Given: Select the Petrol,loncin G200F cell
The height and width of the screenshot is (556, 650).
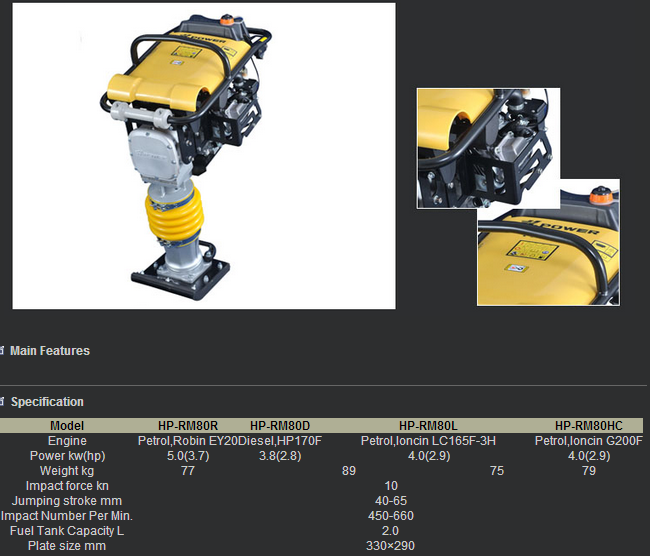Looking at the screenshot, I should [589, 441].
